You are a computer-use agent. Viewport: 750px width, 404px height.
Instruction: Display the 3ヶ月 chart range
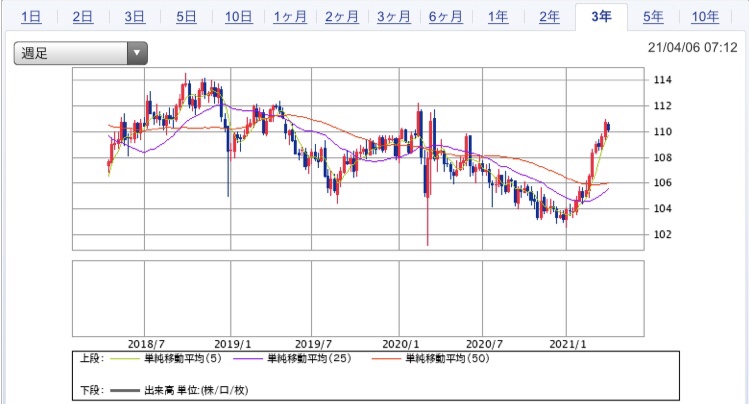point(394,17)
